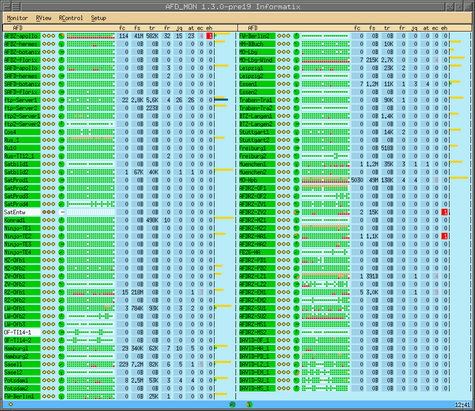Viewport: 475px width, 411px height.
Task: Select the Muenchen1 AFD entry
Action: point(257,164)
